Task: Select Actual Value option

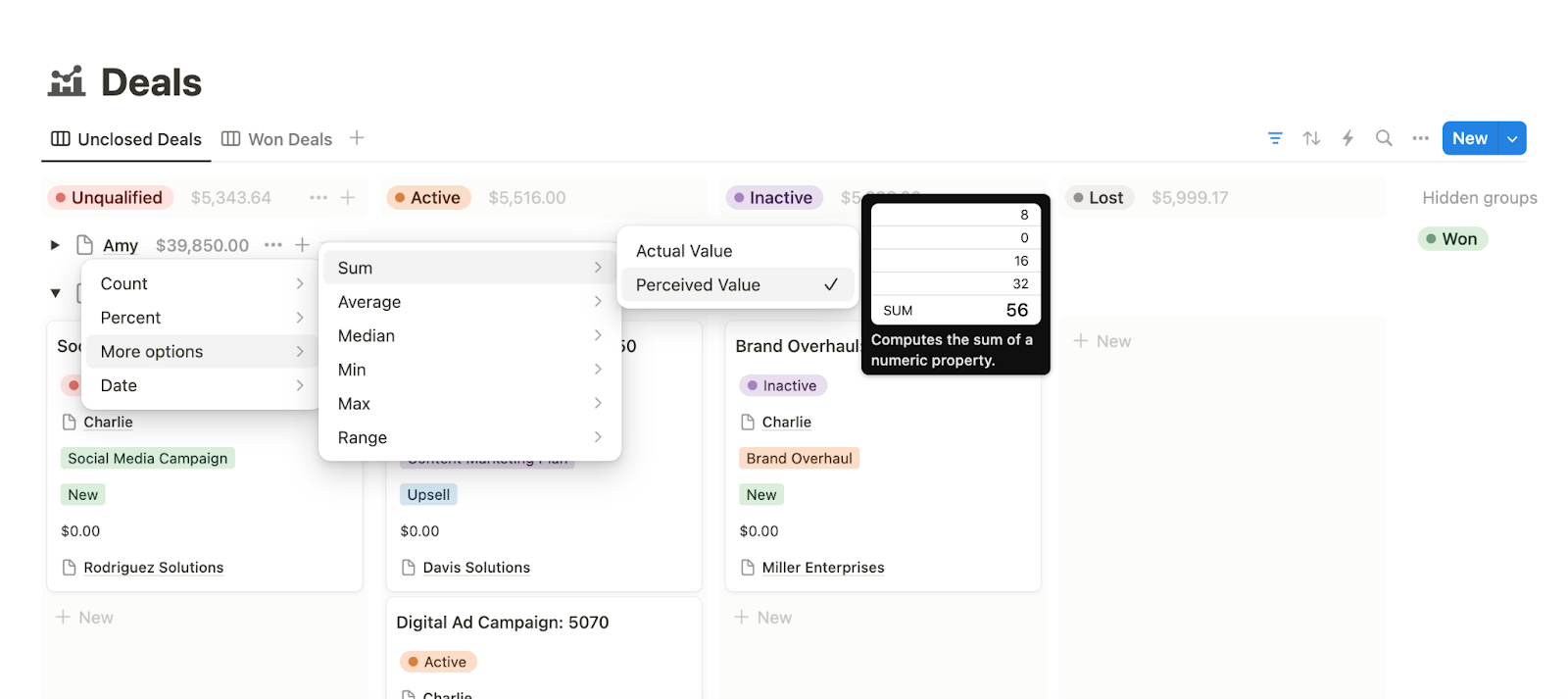Action: 737,251
